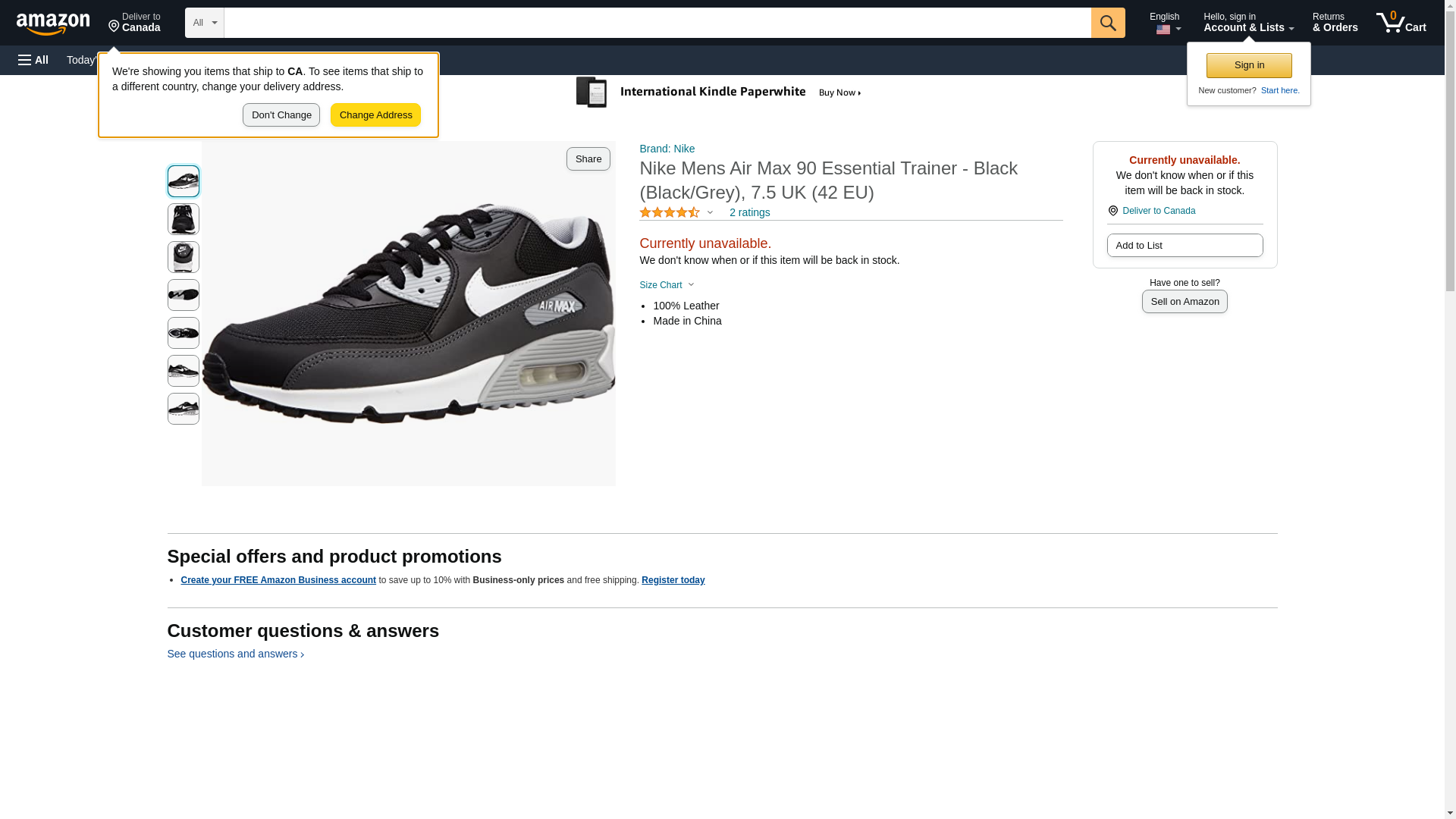Open Returns & Orders
The height and width of the screenshot is (819, 1456).
tap(1335, 23)
